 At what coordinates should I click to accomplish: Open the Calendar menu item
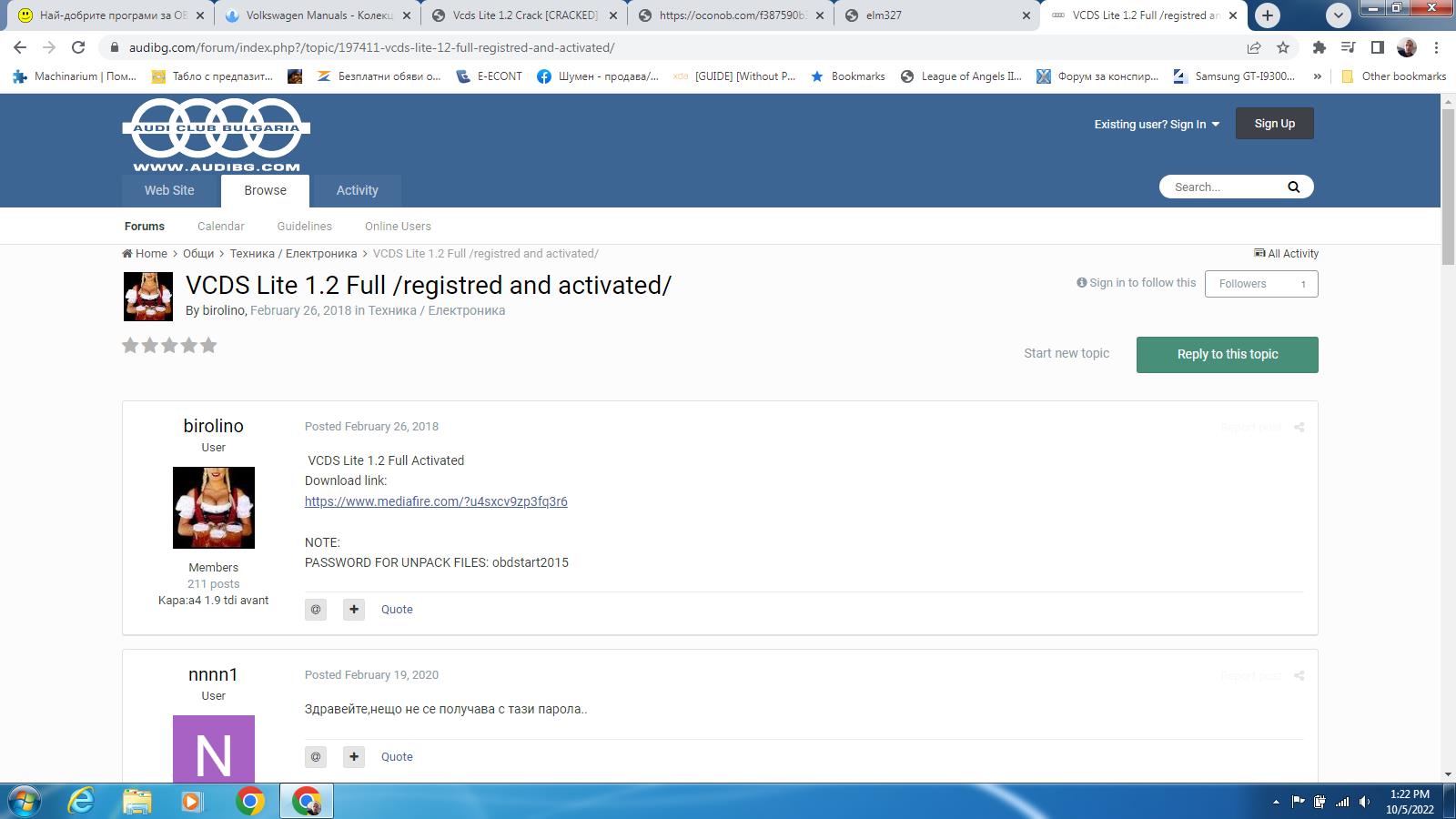tap(220, 227)
